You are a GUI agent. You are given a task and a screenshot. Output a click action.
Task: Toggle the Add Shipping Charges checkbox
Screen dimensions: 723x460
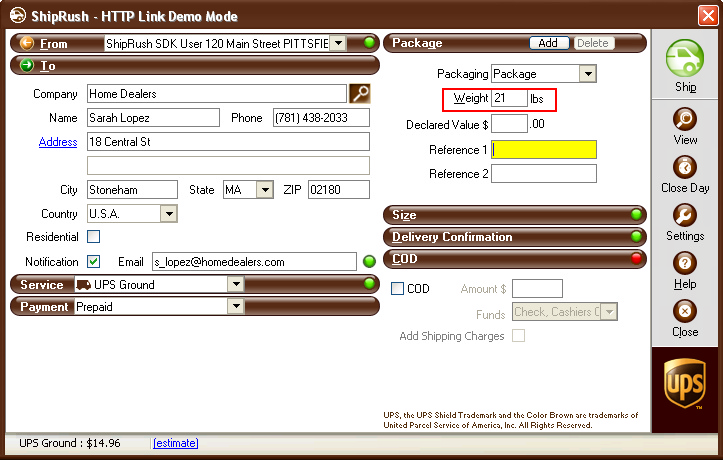tap(519, 336)
